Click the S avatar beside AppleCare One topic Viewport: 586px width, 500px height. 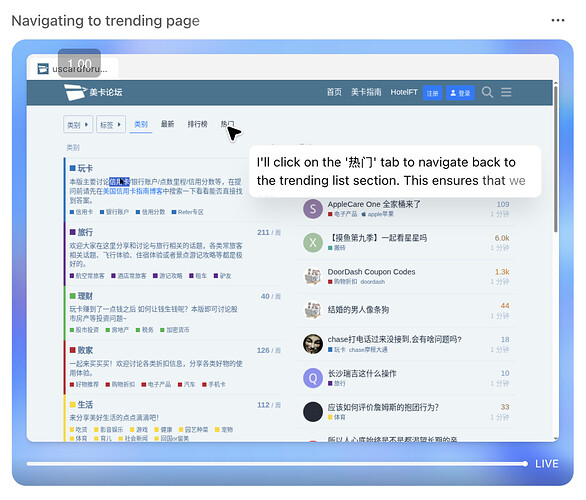click(313, 209)
